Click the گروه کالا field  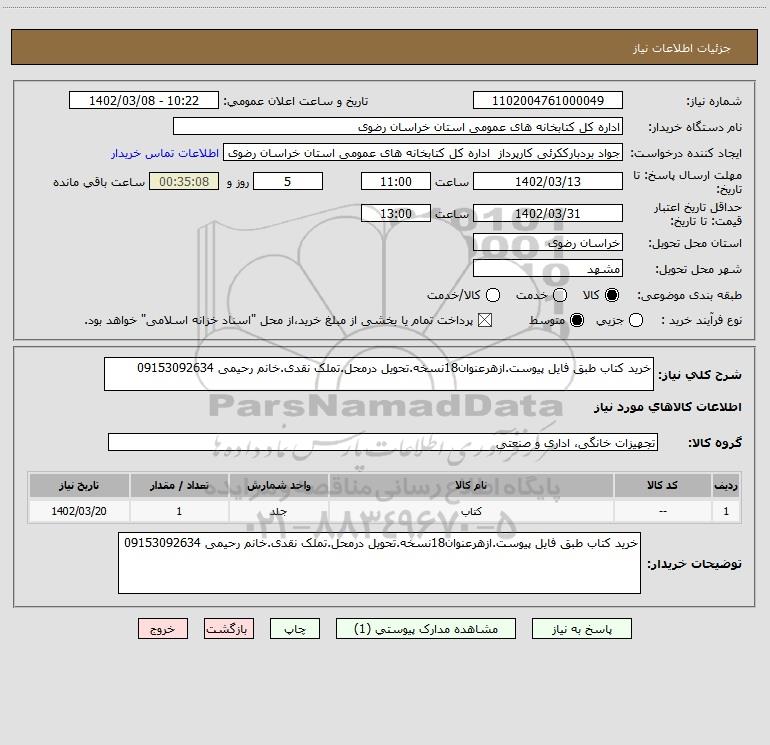(383, 442)
